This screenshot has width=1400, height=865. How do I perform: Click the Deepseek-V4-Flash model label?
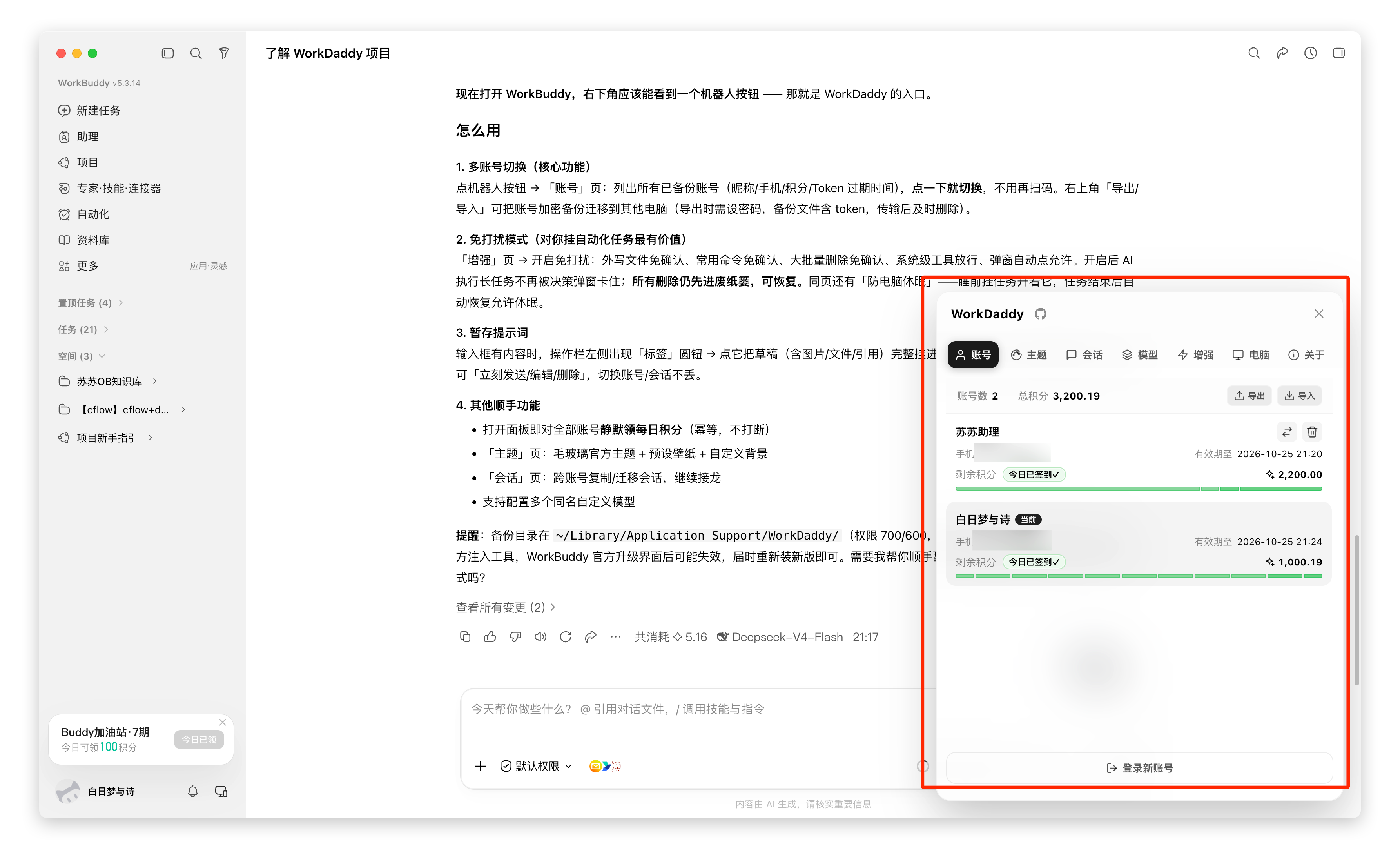tap(780, 637)
